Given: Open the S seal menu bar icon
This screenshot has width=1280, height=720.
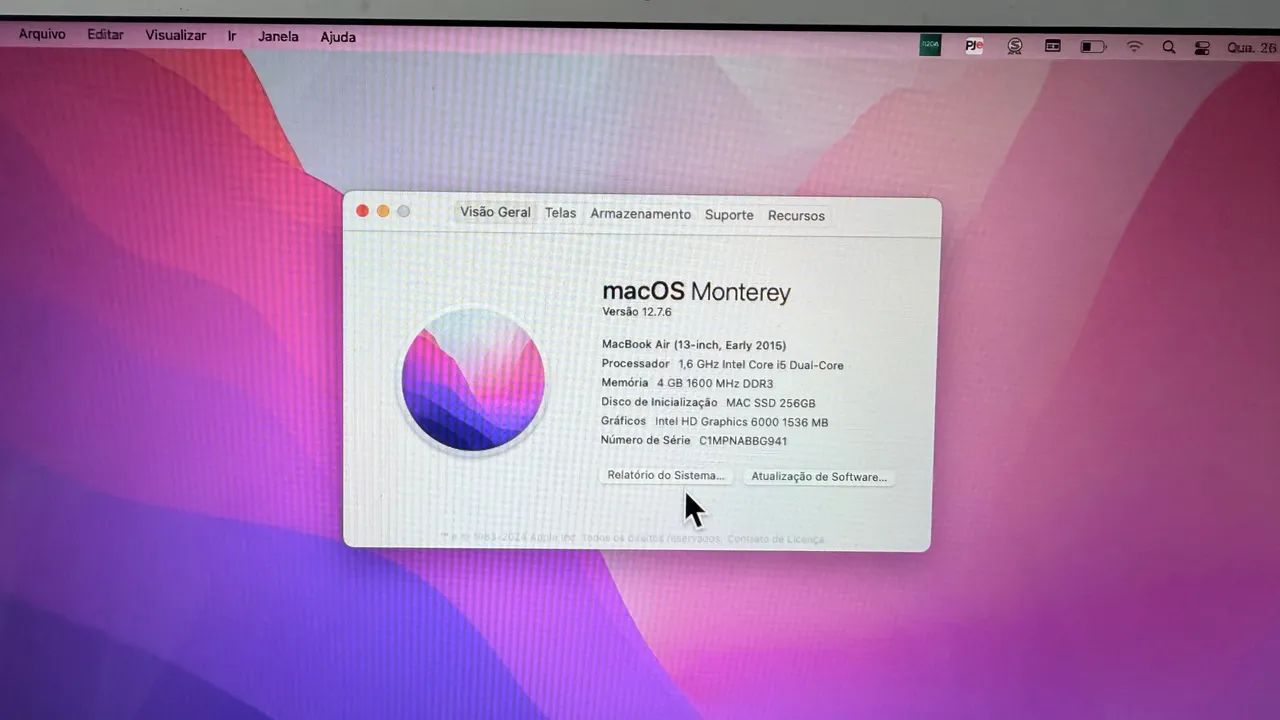Looking at the screenshot, I should click(1015, 46).
